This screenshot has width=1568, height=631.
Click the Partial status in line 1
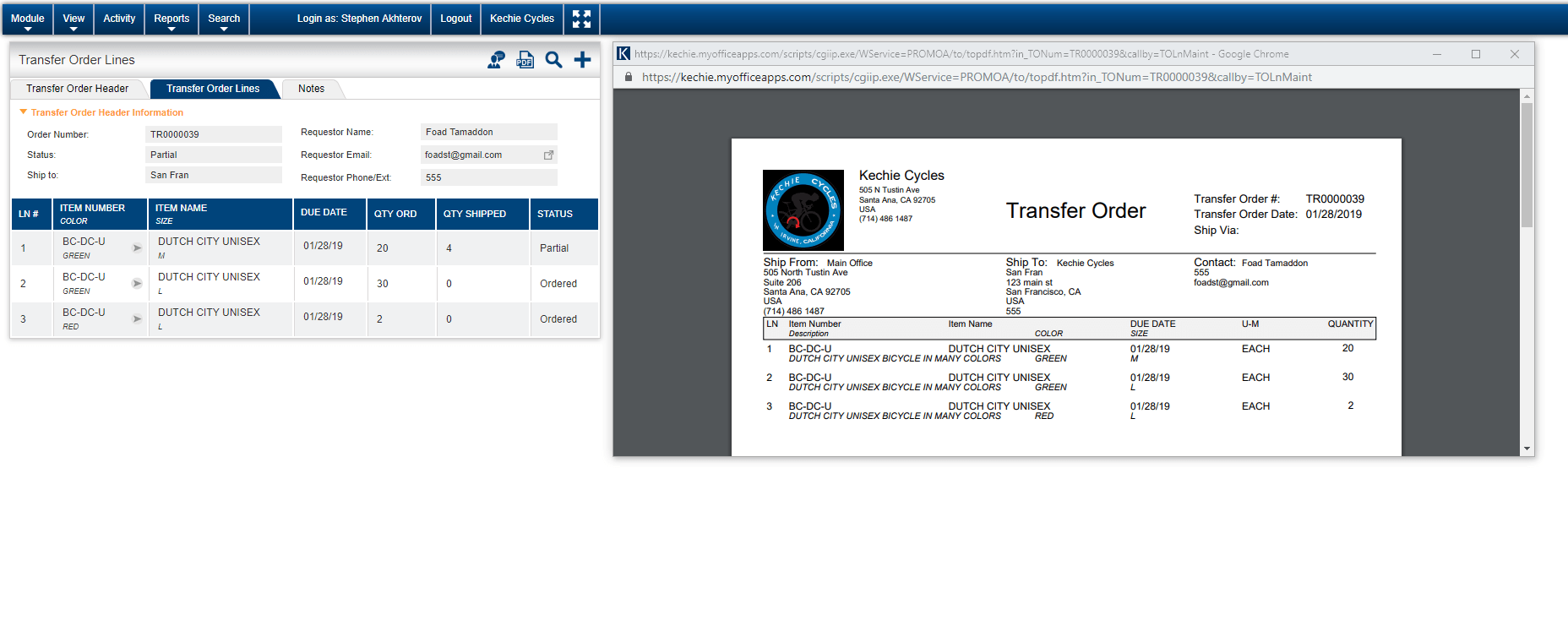(x=554, y=248)
